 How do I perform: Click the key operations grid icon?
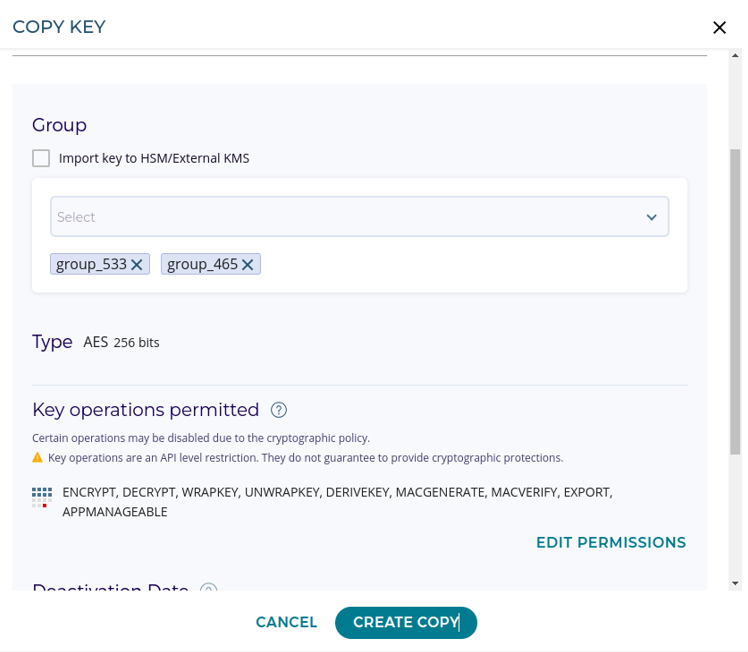pos(41,497)
